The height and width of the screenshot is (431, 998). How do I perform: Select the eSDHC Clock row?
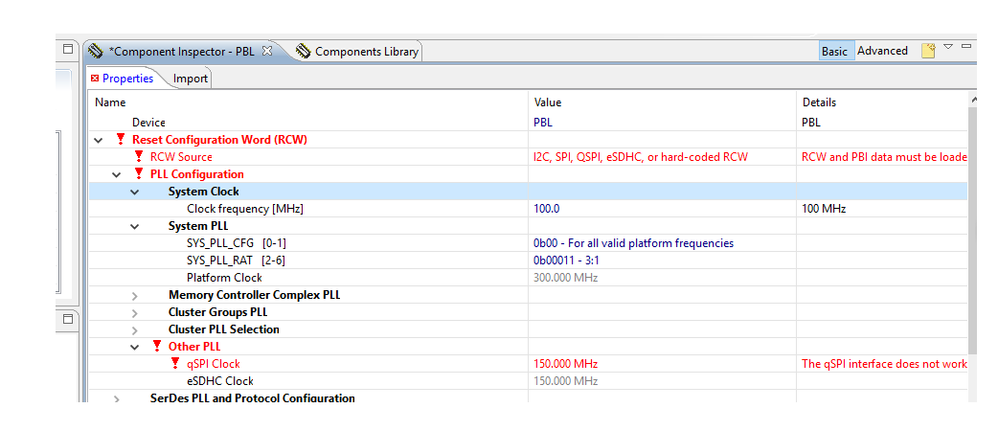click(x=528, y=381)
